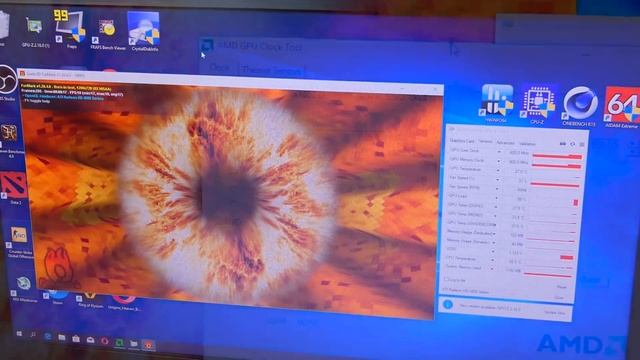The height and width of the screenshot is (360, 640).
Task: Open the Fraps desktop shortcut
Action: [70, 30]
